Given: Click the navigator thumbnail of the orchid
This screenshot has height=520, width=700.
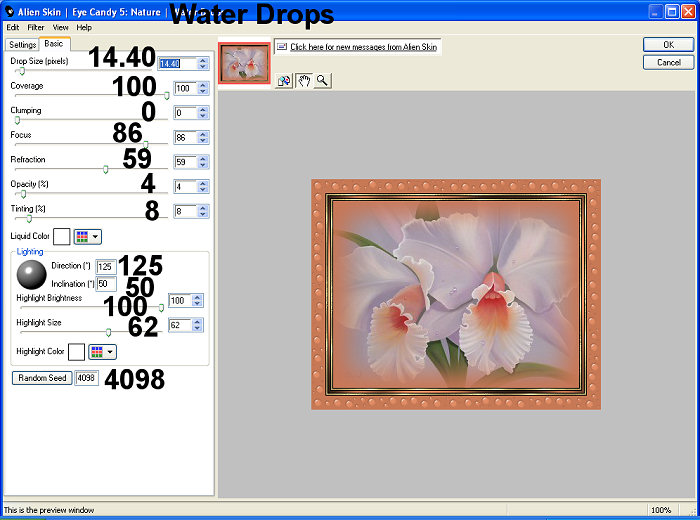Looking at the screenshot, I should point(244,63).
